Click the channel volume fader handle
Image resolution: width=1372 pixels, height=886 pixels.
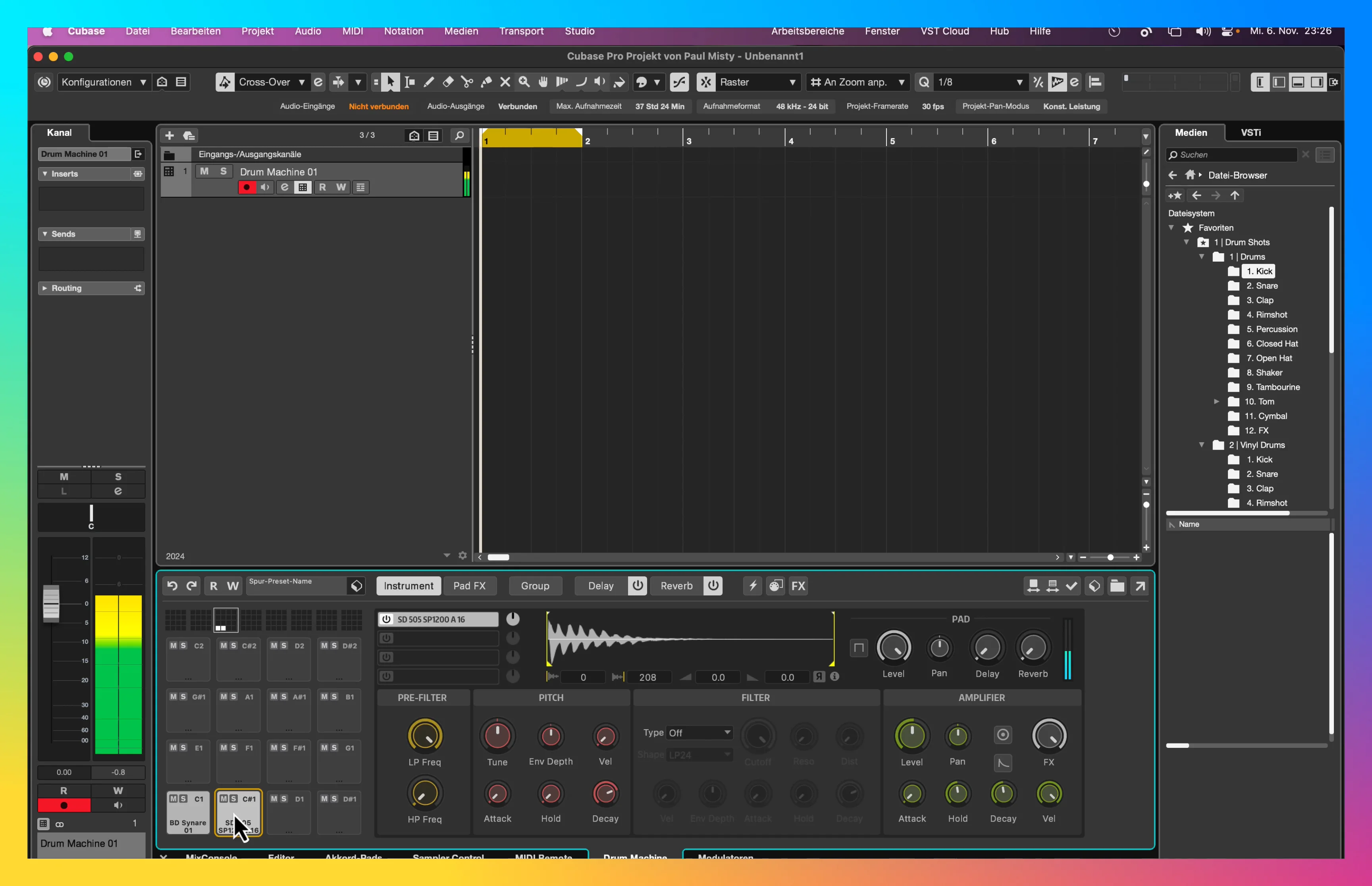tap(51, 603)
